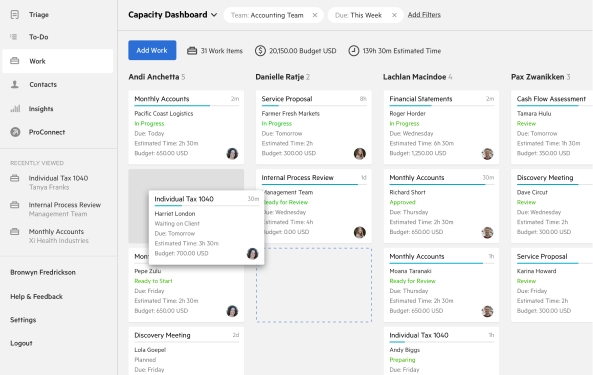
Task: Open Monthly Accounts Pacific Coast Logistics card title
Action: click(x=161, y=99)
